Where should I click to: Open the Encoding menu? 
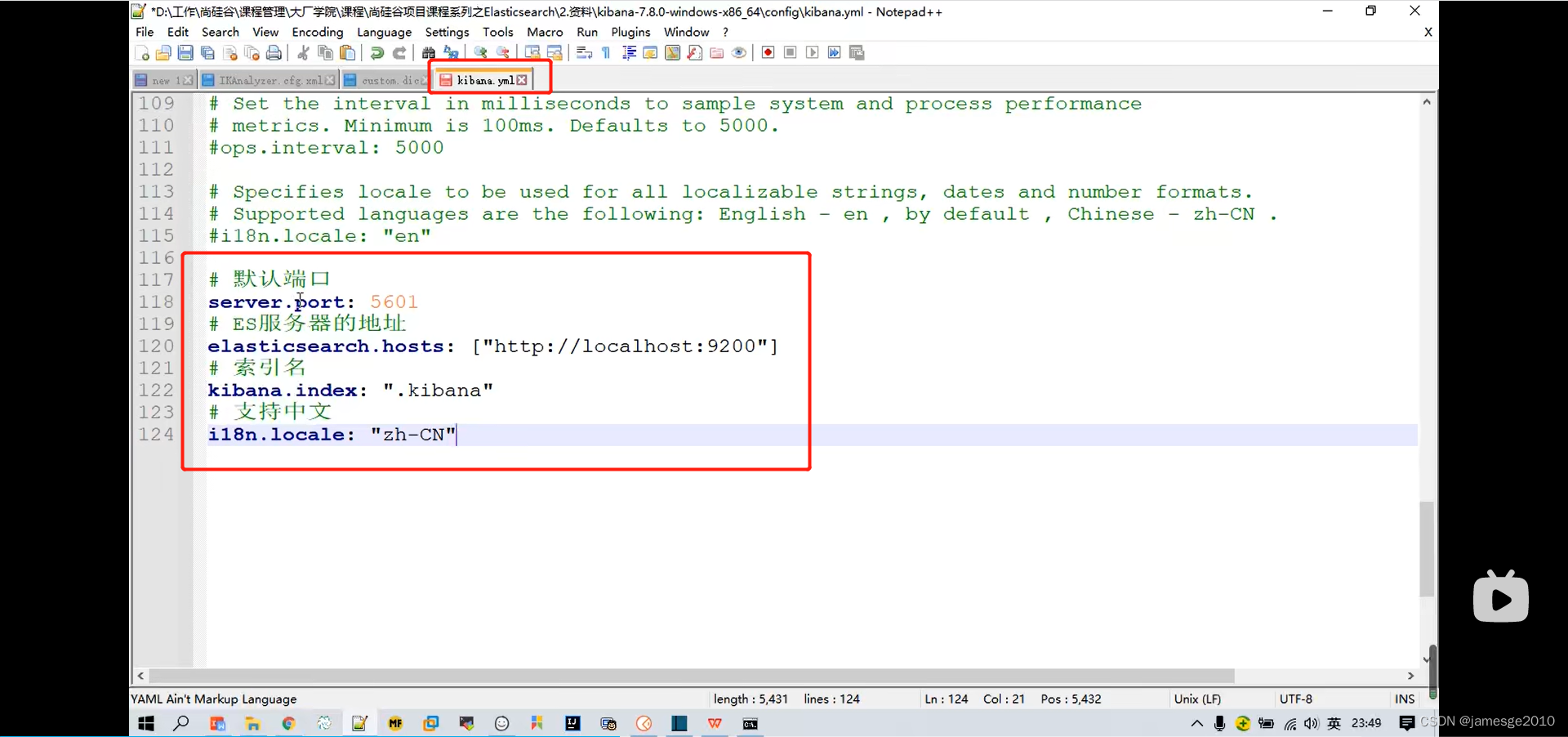318,32
